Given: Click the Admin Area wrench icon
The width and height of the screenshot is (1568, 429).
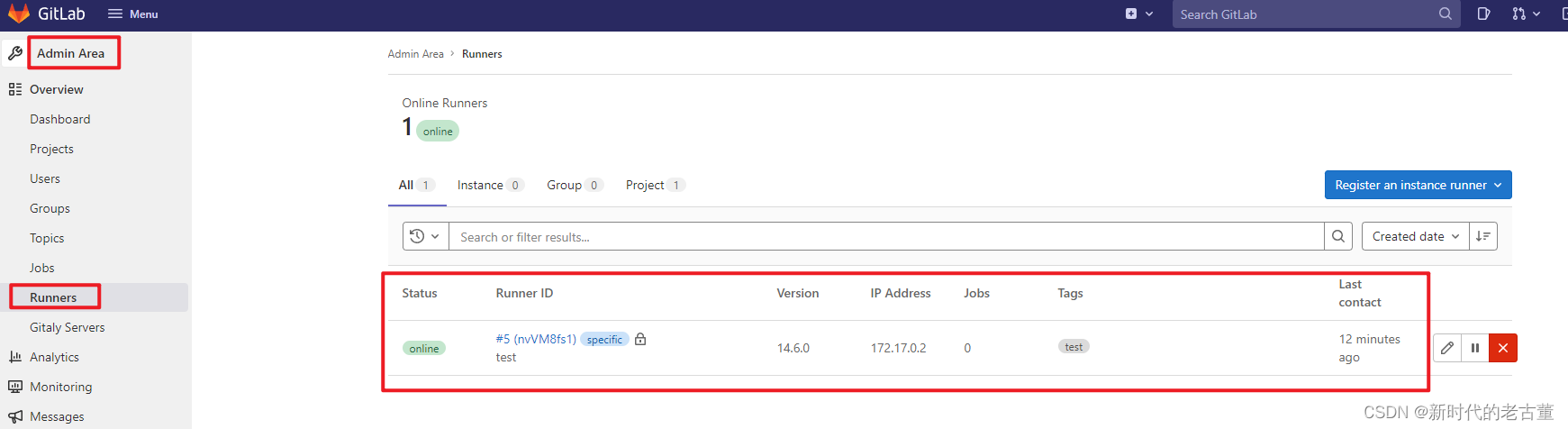Looking at the screenshot, I should coord(14,53).
